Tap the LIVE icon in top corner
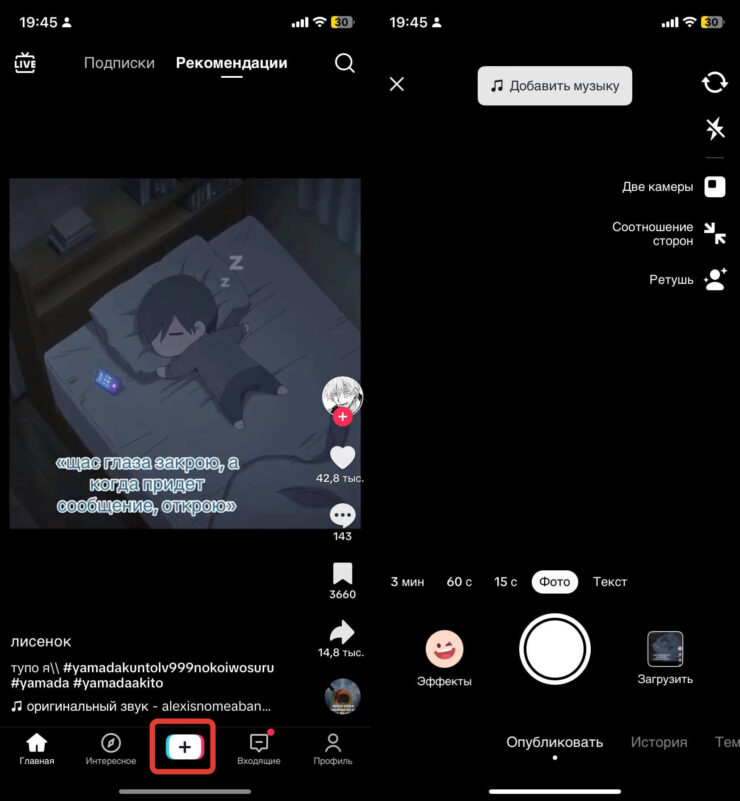The image size is (740, 801). coord(25,63)
